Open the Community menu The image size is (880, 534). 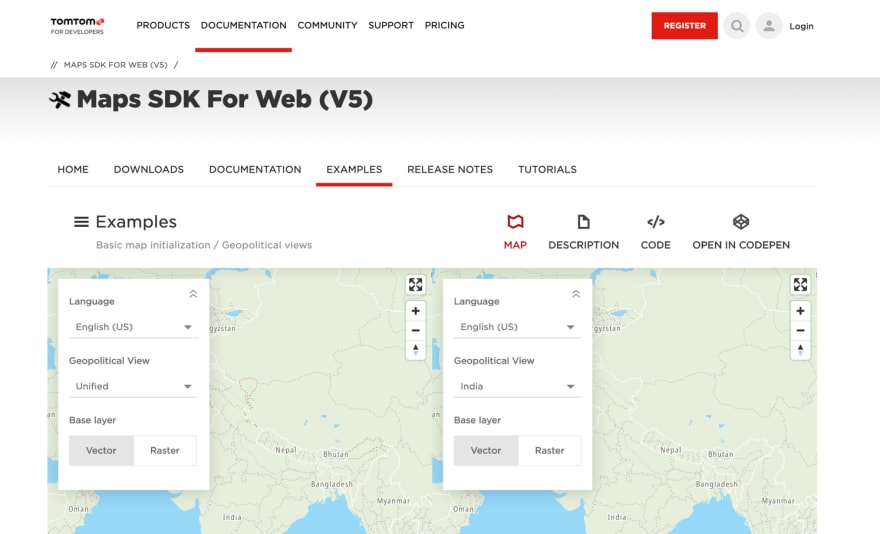click(x=327, y=25)
